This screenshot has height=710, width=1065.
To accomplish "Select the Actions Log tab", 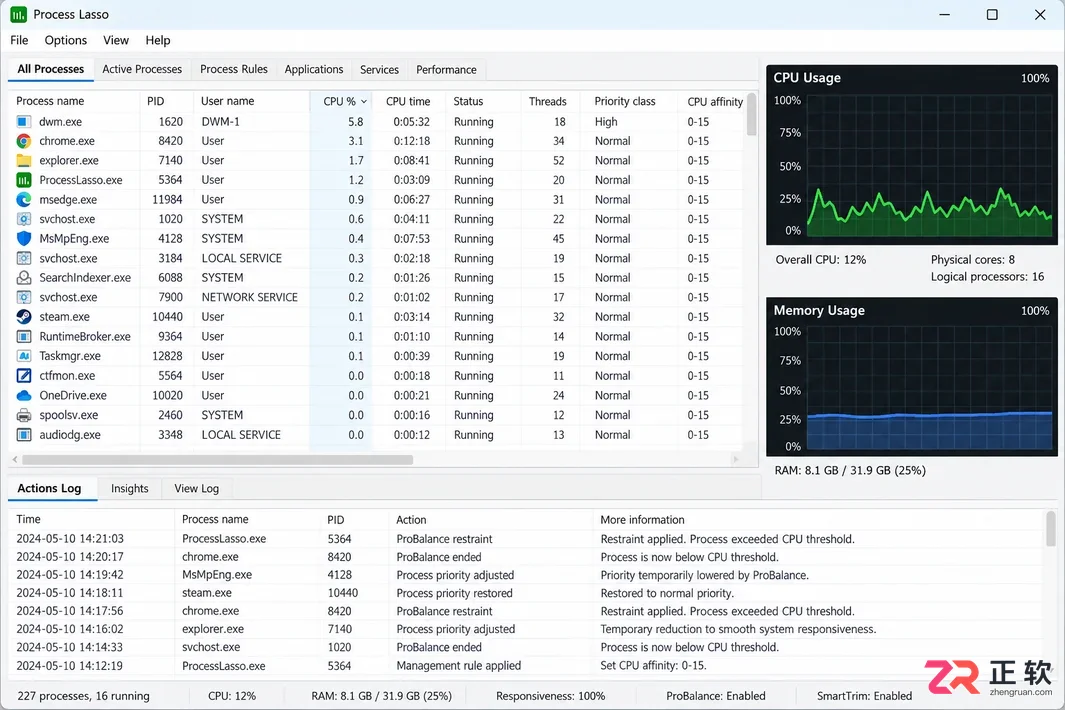I will click(50, 489).
